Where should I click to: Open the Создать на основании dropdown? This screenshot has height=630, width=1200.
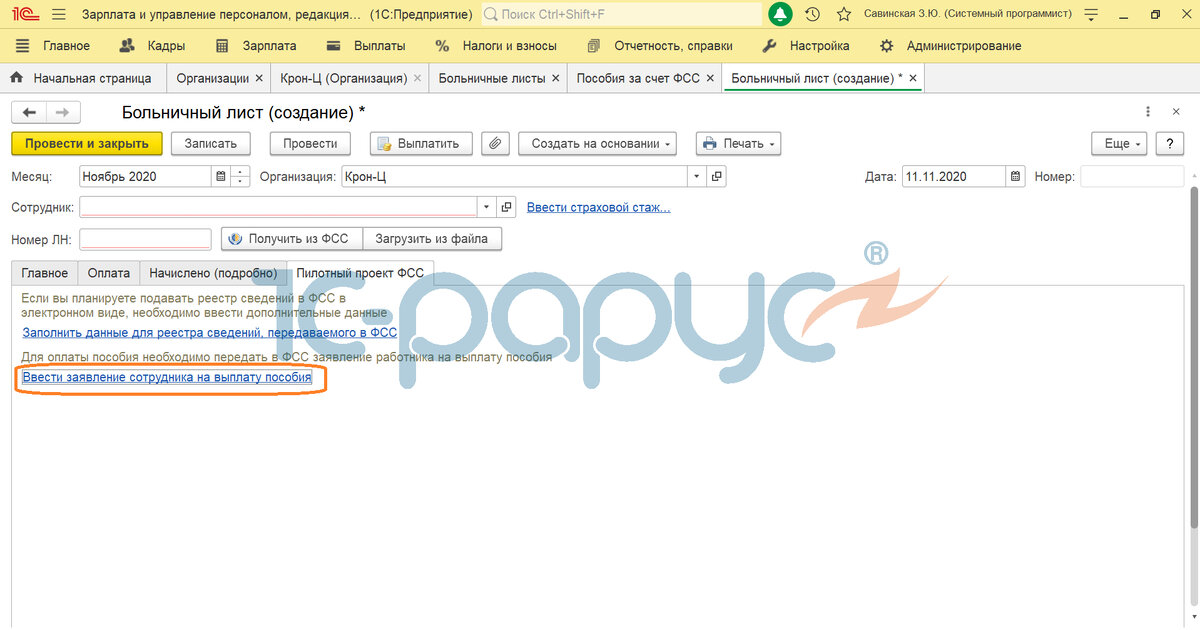pos(597,144)
